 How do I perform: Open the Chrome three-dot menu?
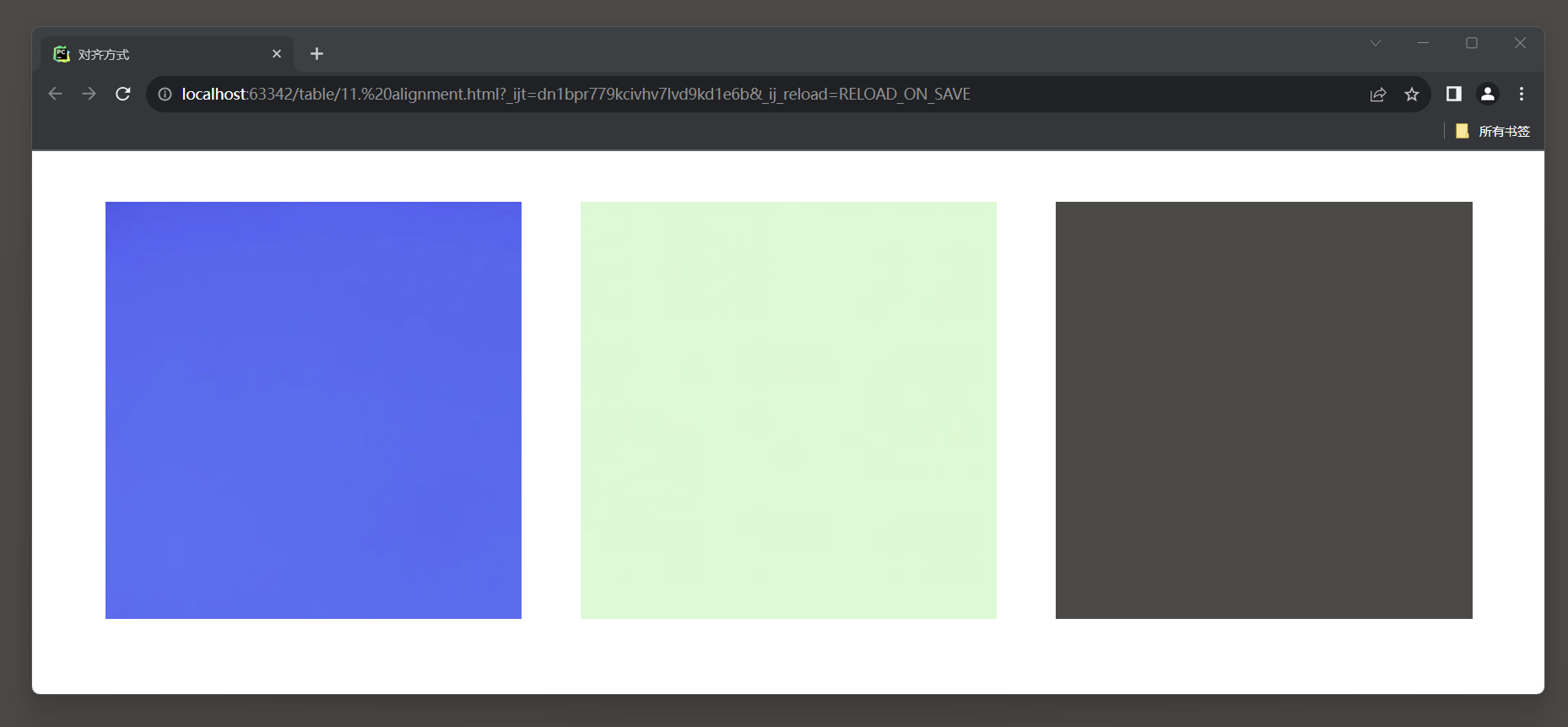pos(1522,94)
